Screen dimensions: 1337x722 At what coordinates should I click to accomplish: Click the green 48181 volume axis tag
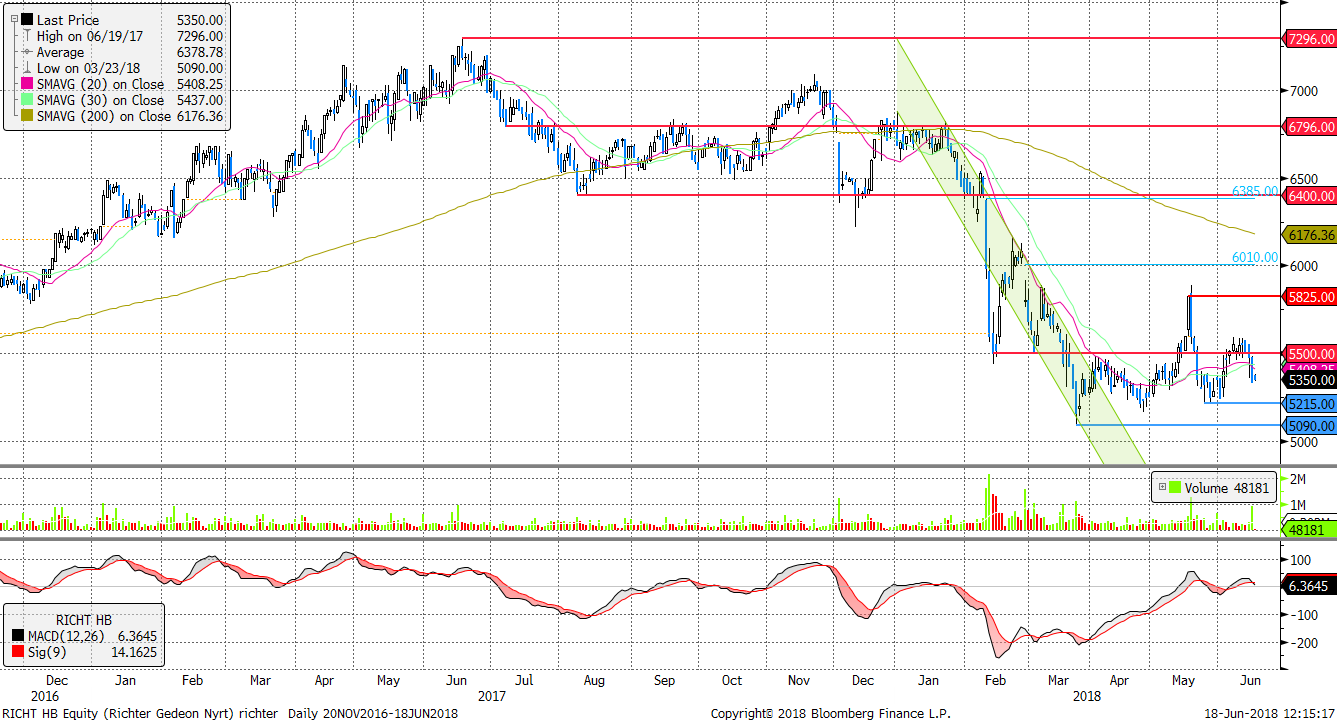click(x=1307, y=530)
